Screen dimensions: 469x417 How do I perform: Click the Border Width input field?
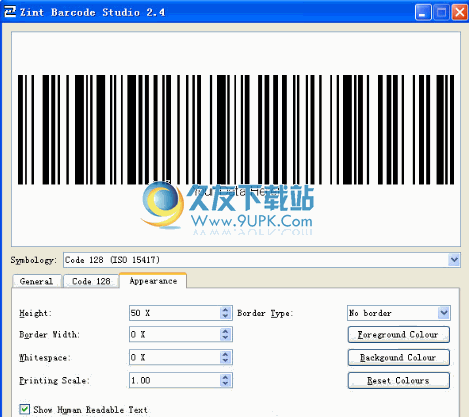pyautogui.click(x=175, y=334)
